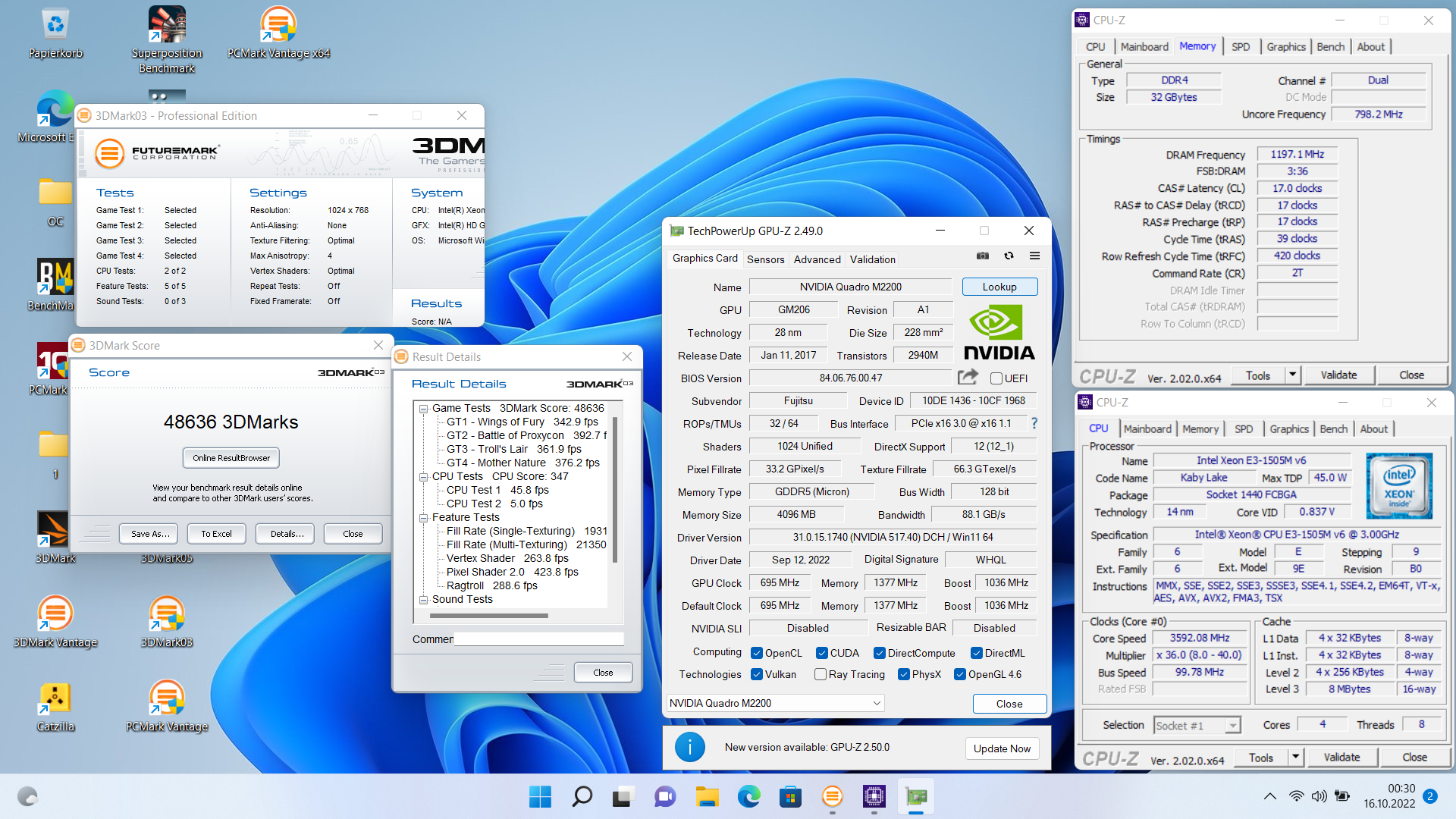The width and height of the screenshot is (1456, 819).
Task: Toggle CUDA checkbox
Action: tap(821, 653)
